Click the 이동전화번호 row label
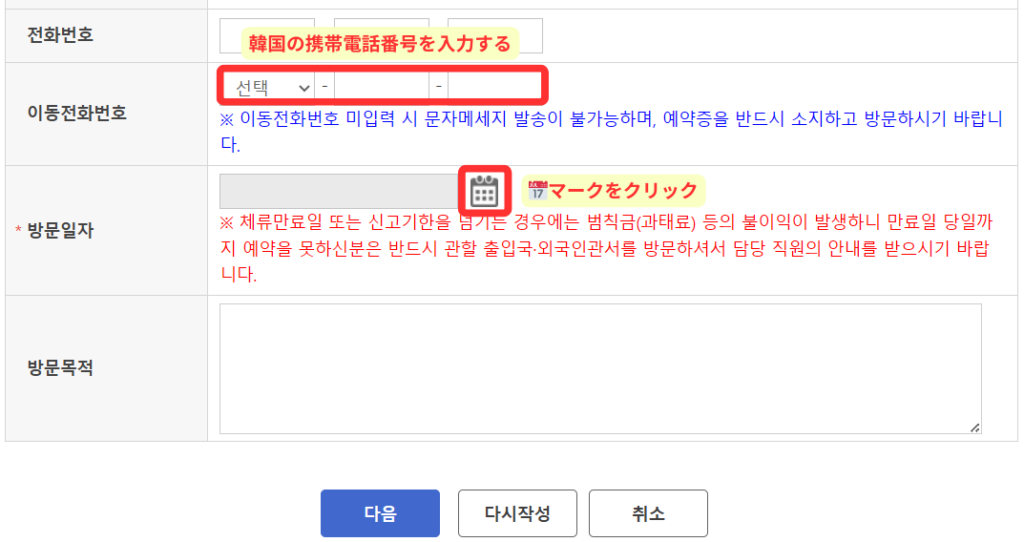This screenshot has height=542, width=1024. (x=76, y=113)
